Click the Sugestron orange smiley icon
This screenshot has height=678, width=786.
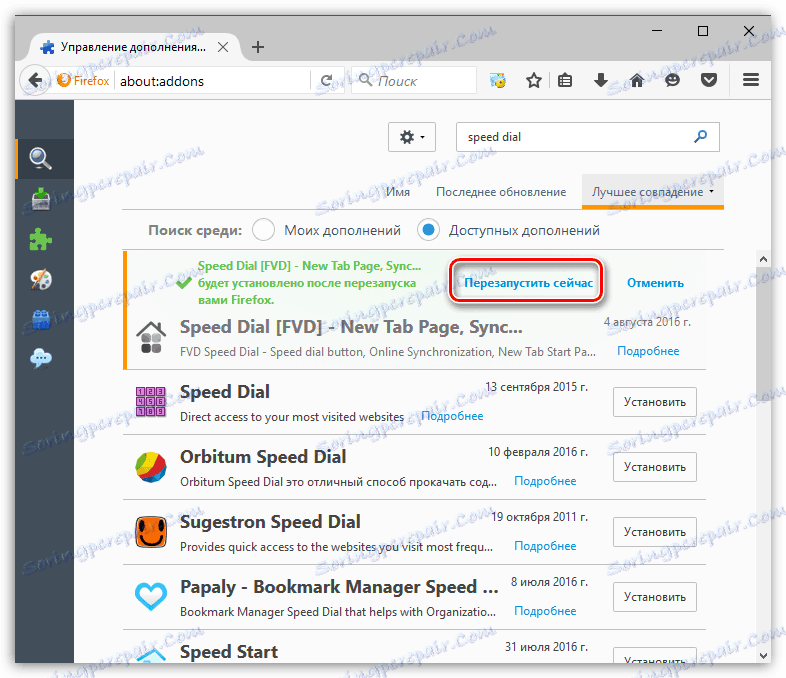pyautogui.click(x=151, y=532)
